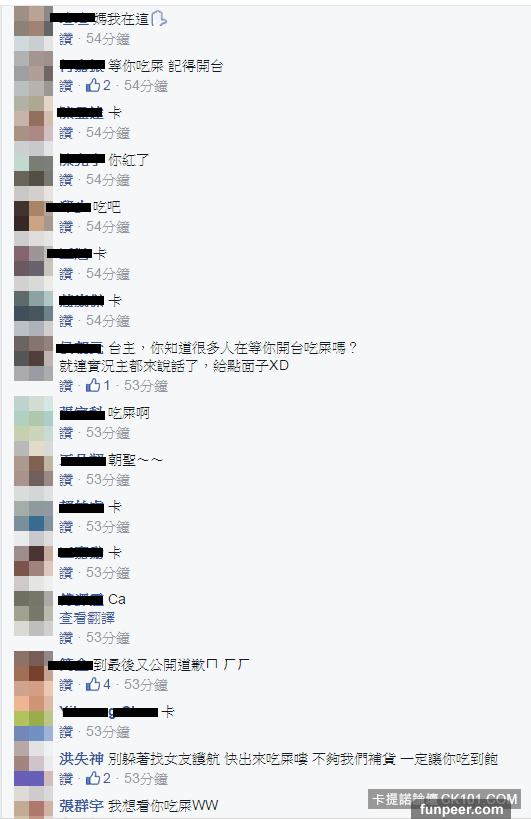The image size is (531, 819).
Task: Click thumbs-up icon on 等你吃屎 記得開台 comment
Action: coord(93,85)
